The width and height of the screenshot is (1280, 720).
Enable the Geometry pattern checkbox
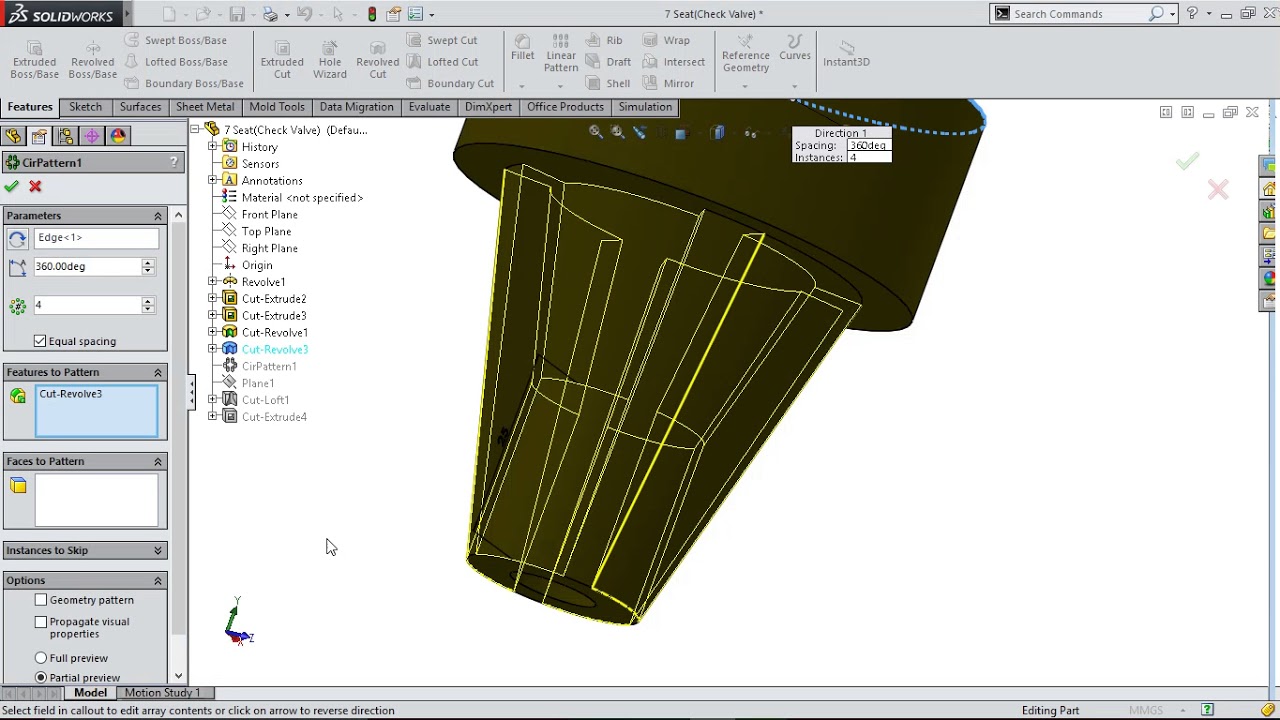41,600
